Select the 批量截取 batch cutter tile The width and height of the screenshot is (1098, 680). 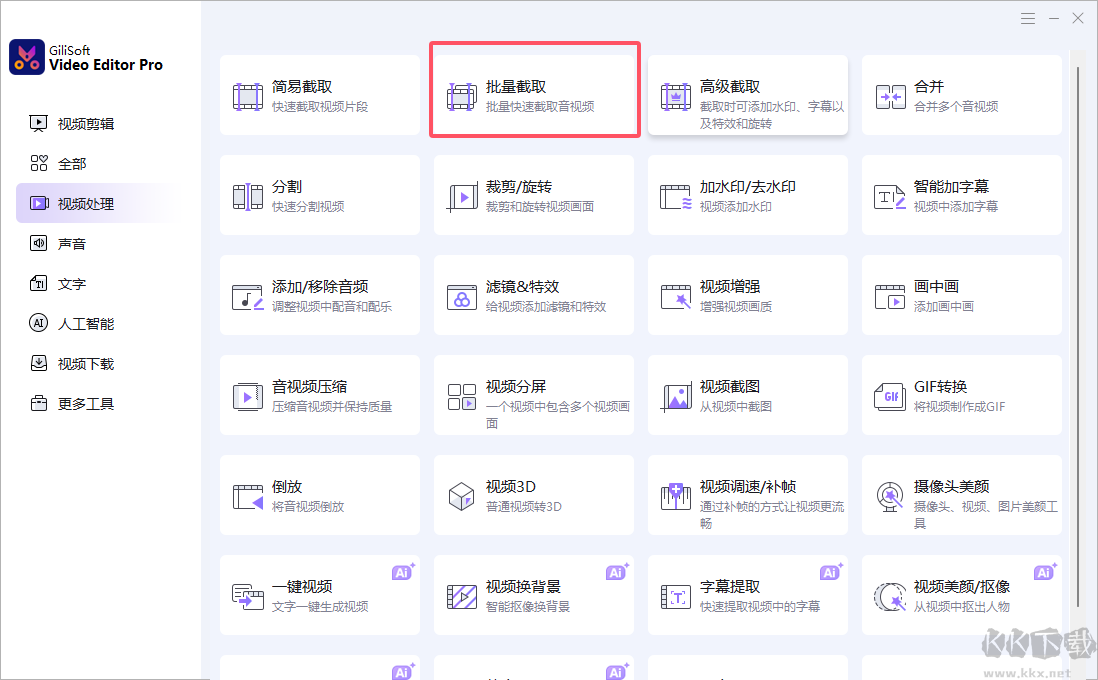[x=534, y=96]
